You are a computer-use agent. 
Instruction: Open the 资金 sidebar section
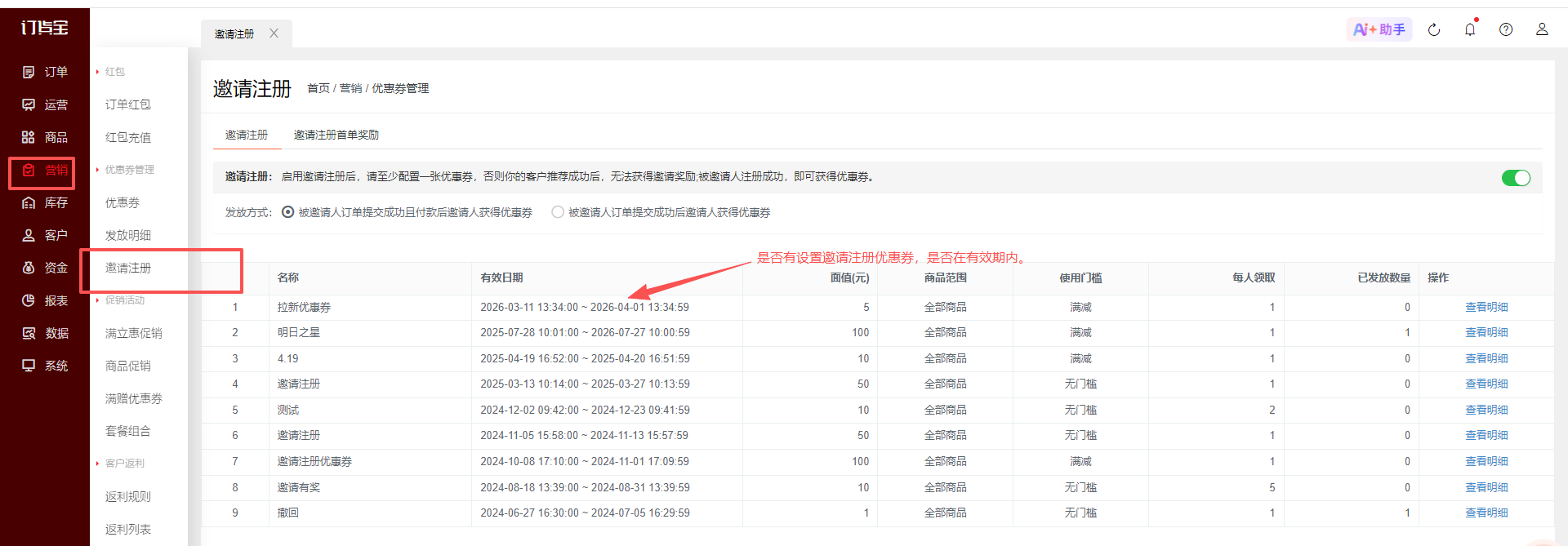pos(45,268)
